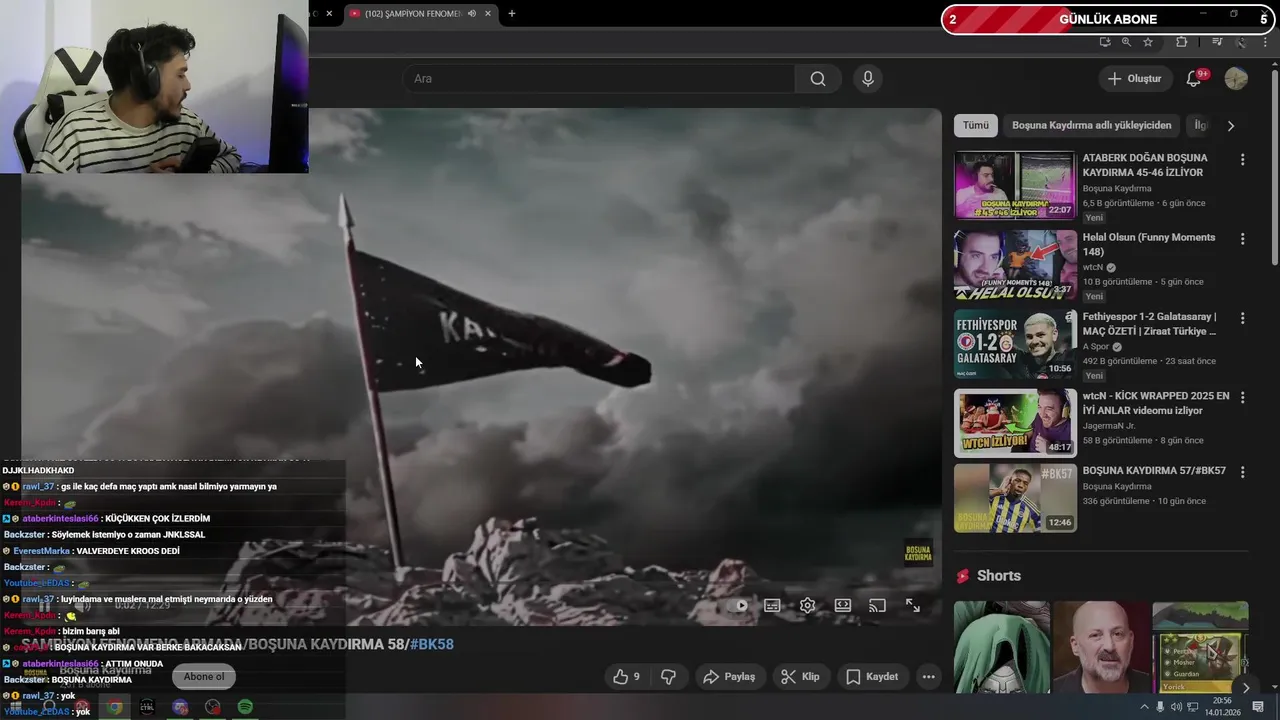The image size is (1280, 720).
Task: Open wtcN channel under Helal Olsun
Action: click(x=1092, y=268)
